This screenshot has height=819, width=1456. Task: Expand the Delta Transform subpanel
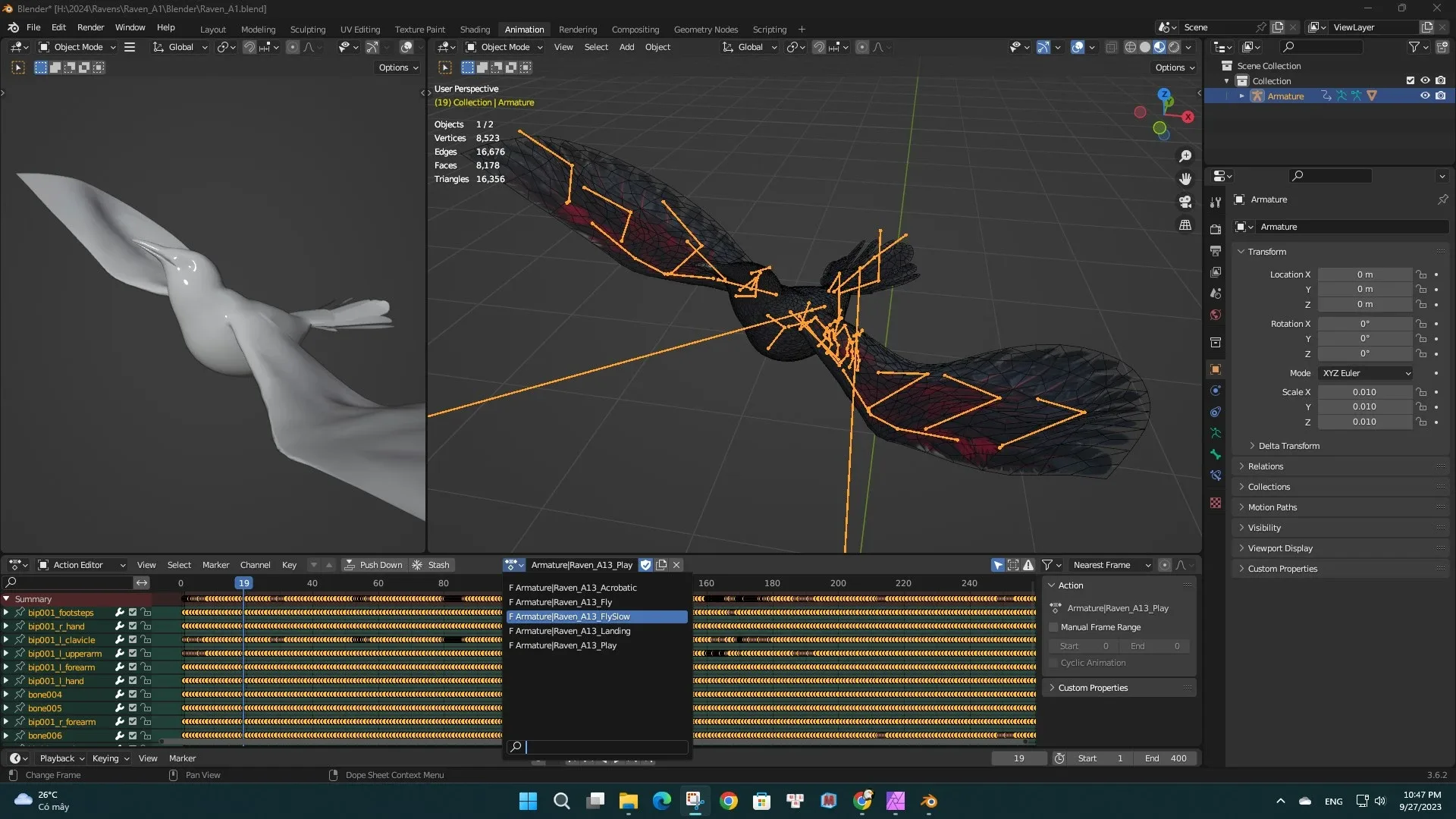[1288, 446]
